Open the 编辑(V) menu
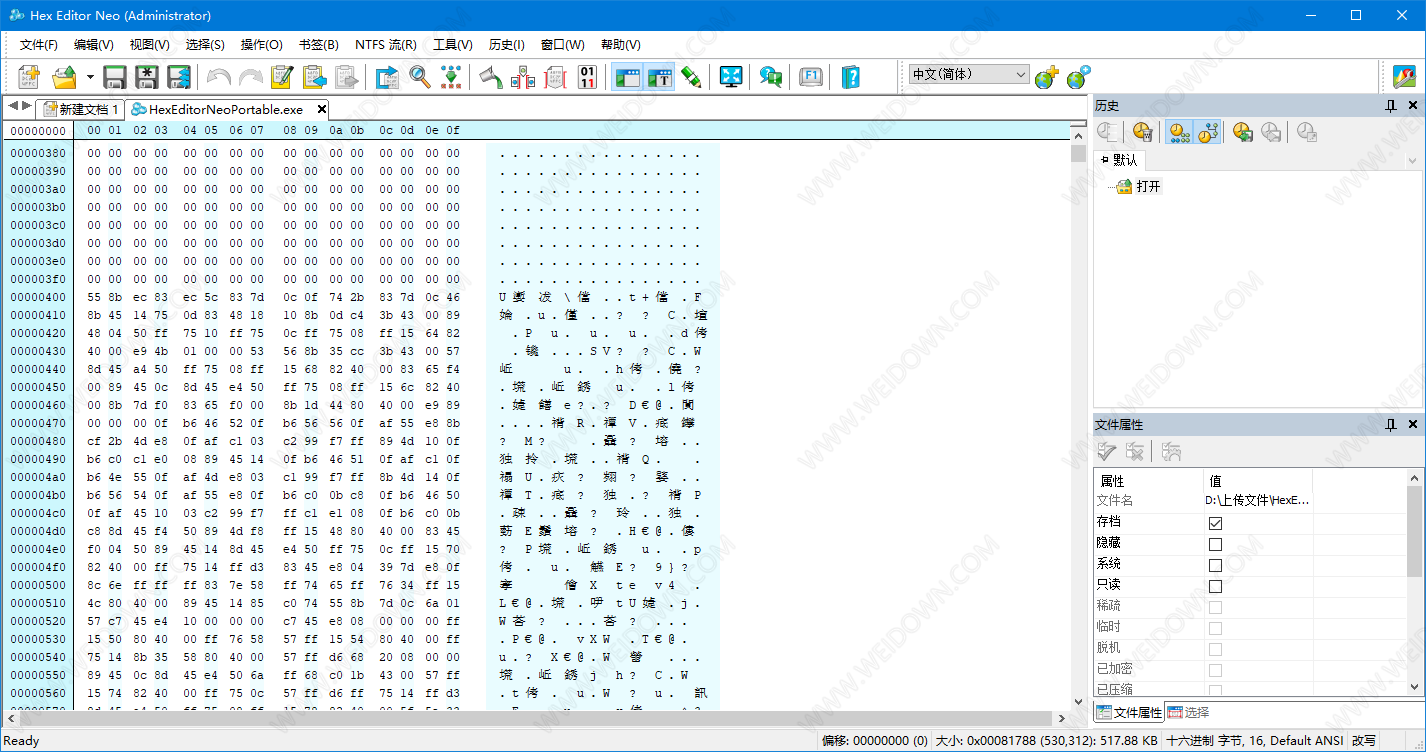Screen dimensions: 1426x752 (94, 45)
